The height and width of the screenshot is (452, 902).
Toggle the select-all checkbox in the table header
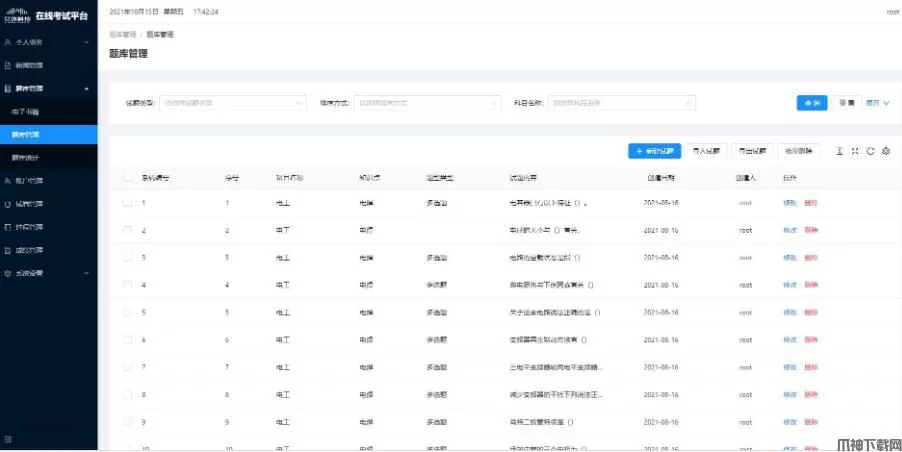tap(127, 177)
